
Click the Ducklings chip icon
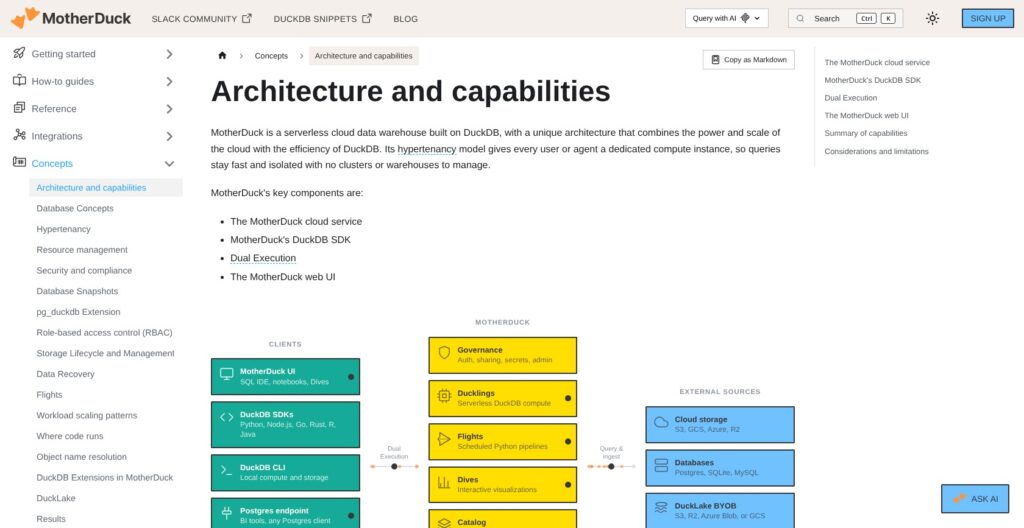click(x=444, y=396)
